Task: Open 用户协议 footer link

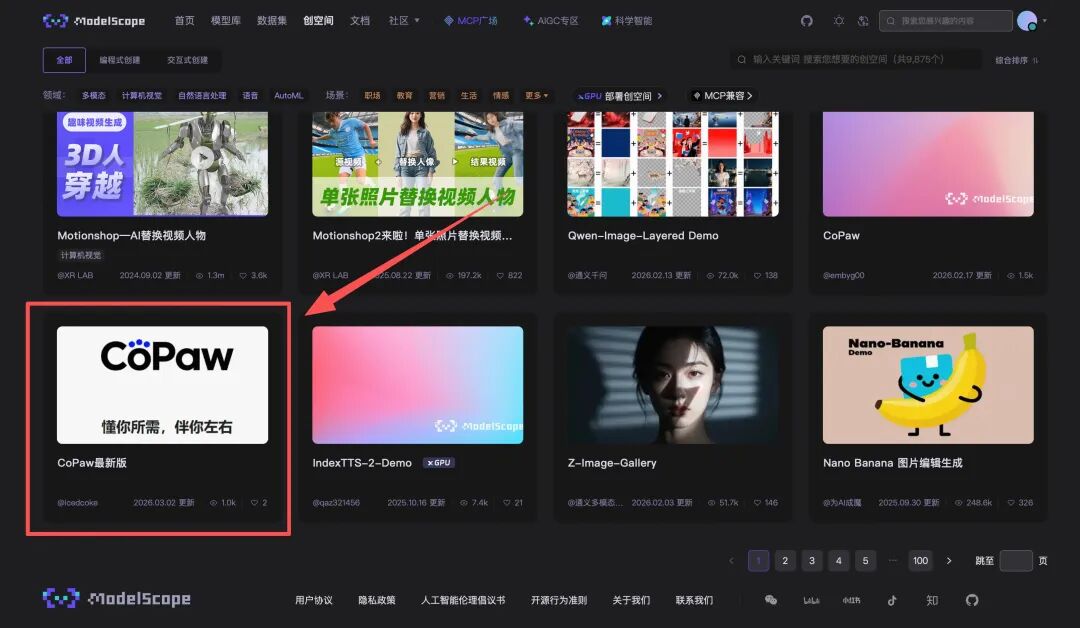Action: (314, 600)
